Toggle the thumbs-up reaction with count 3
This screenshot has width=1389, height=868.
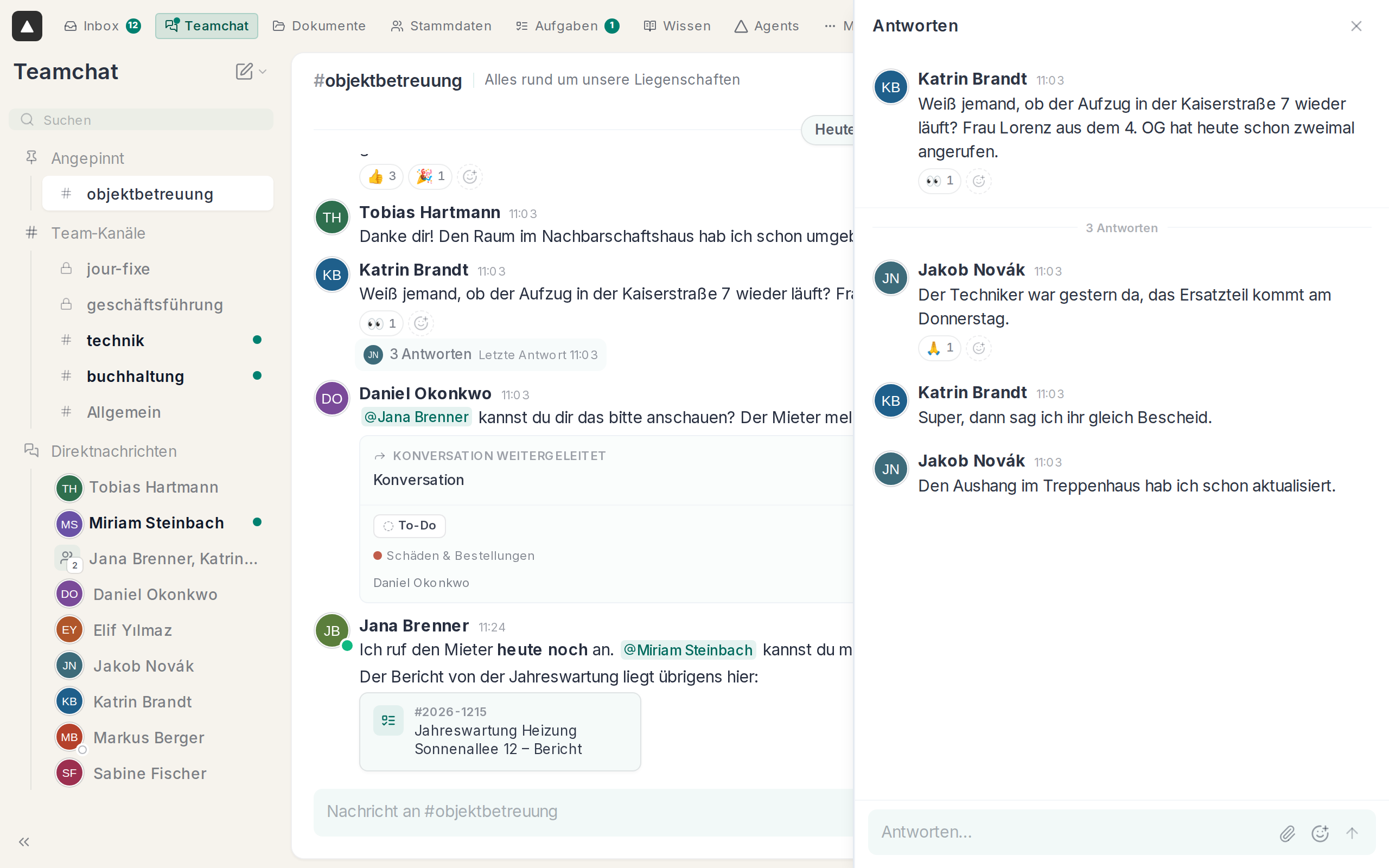[x=381, y=176]
